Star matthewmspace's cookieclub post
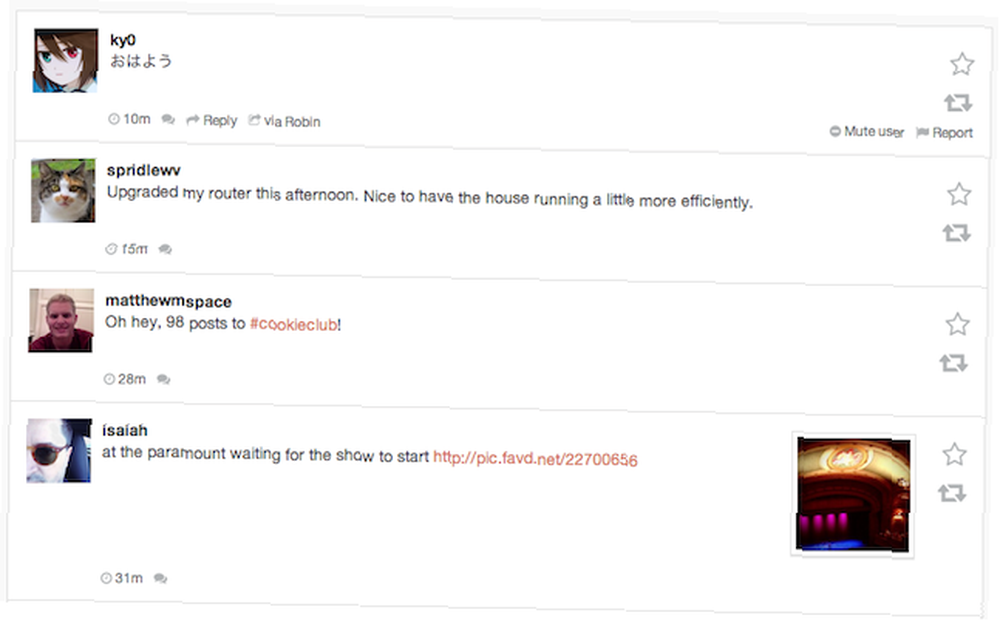Screen dimensions: 1000x621 point(957,324)
